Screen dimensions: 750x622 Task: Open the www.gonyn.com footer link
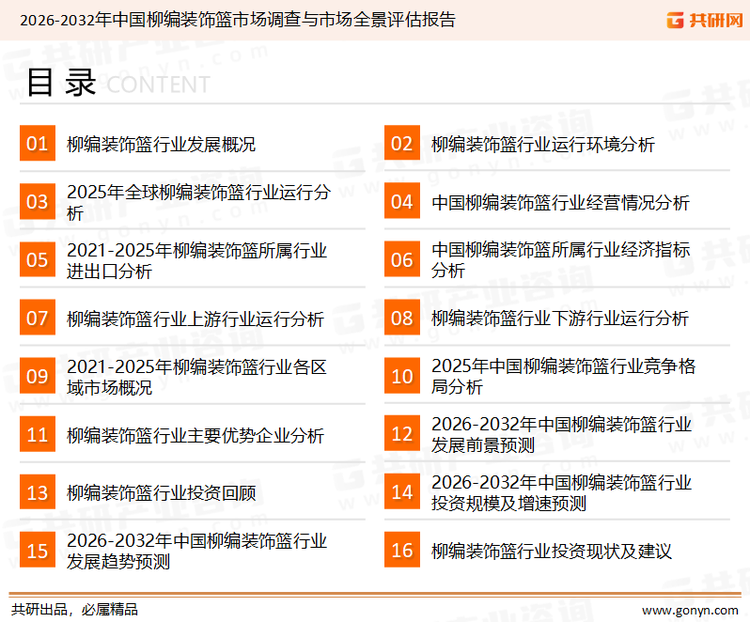[x=690, y=611]
